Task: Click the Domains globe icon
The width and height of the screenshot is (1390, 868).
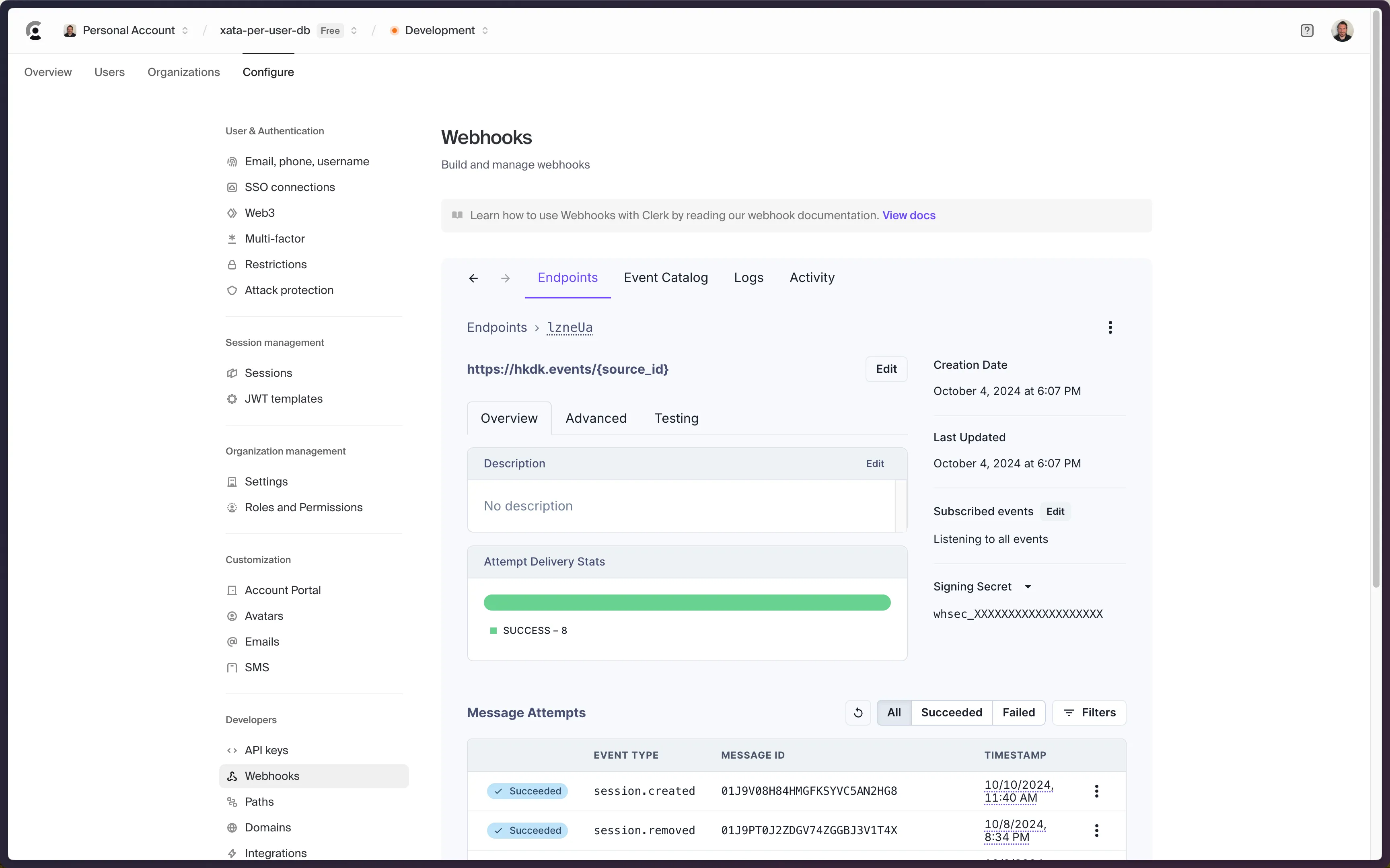Action: pos(232,828)
